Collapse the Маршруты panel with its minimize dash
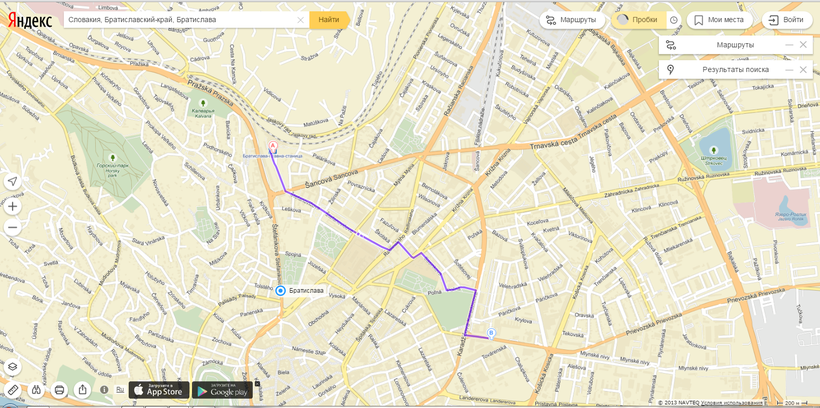820x408 pixels. [x=789, y=45]
